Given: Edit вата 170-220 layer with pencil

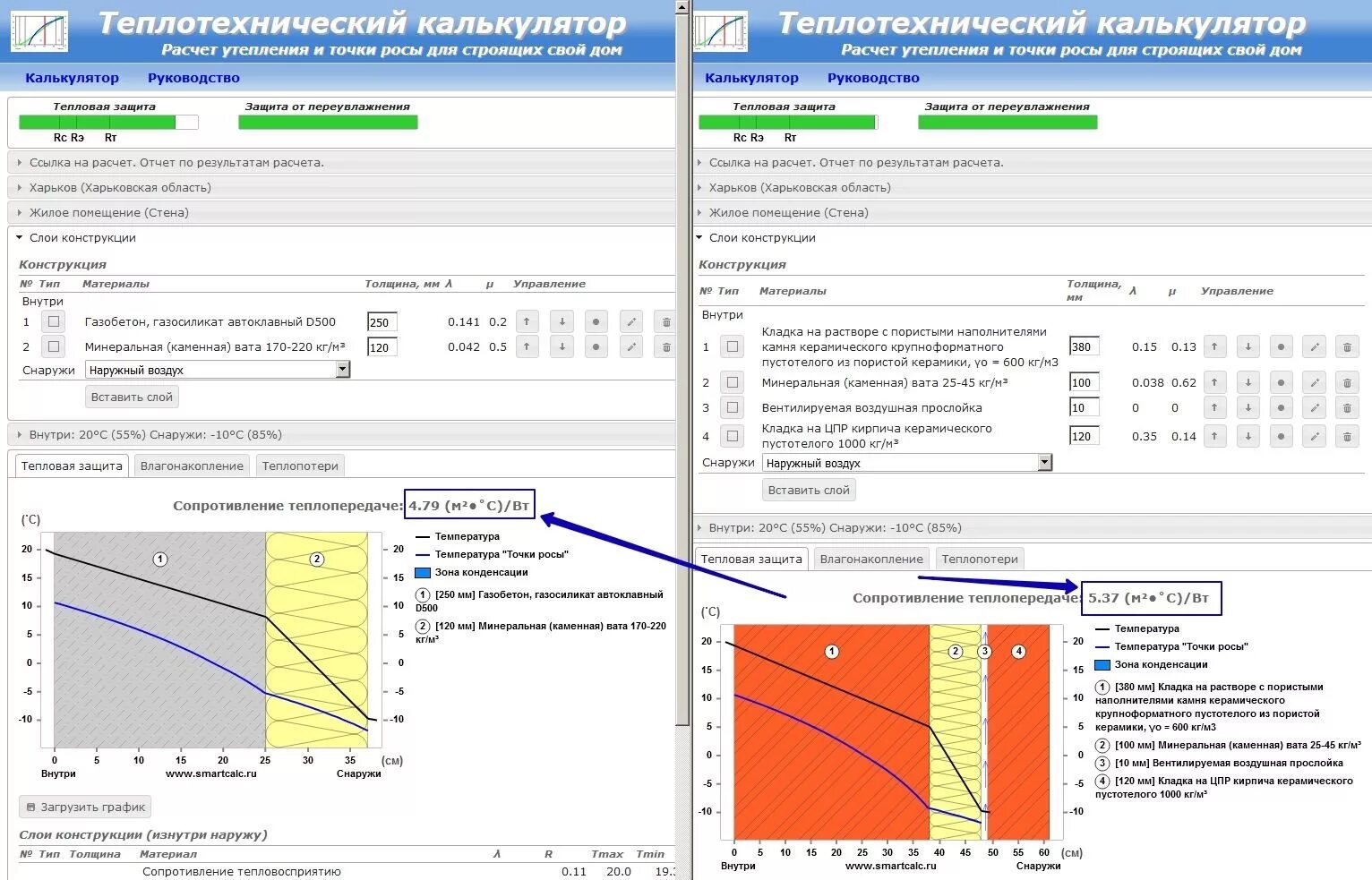Looking at the screenshot, I should click(631, 346).
